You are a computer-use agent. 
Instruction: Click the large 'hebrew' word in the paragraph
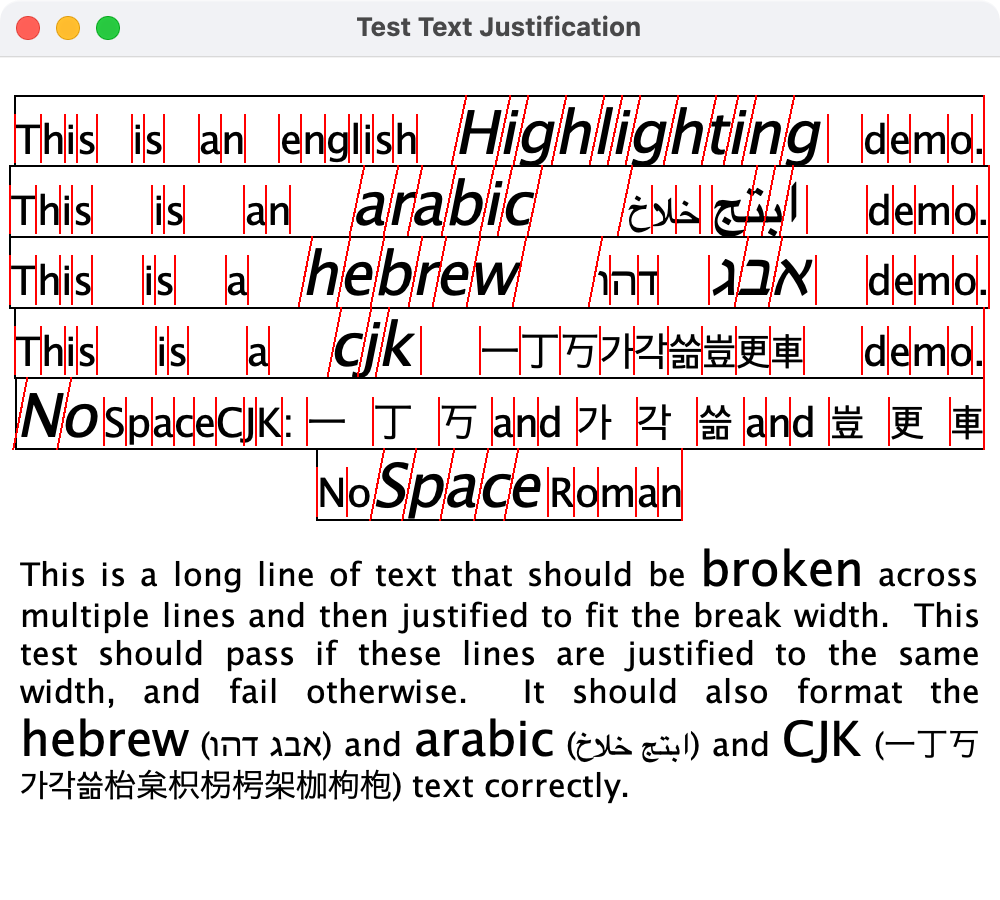[105, 741]
